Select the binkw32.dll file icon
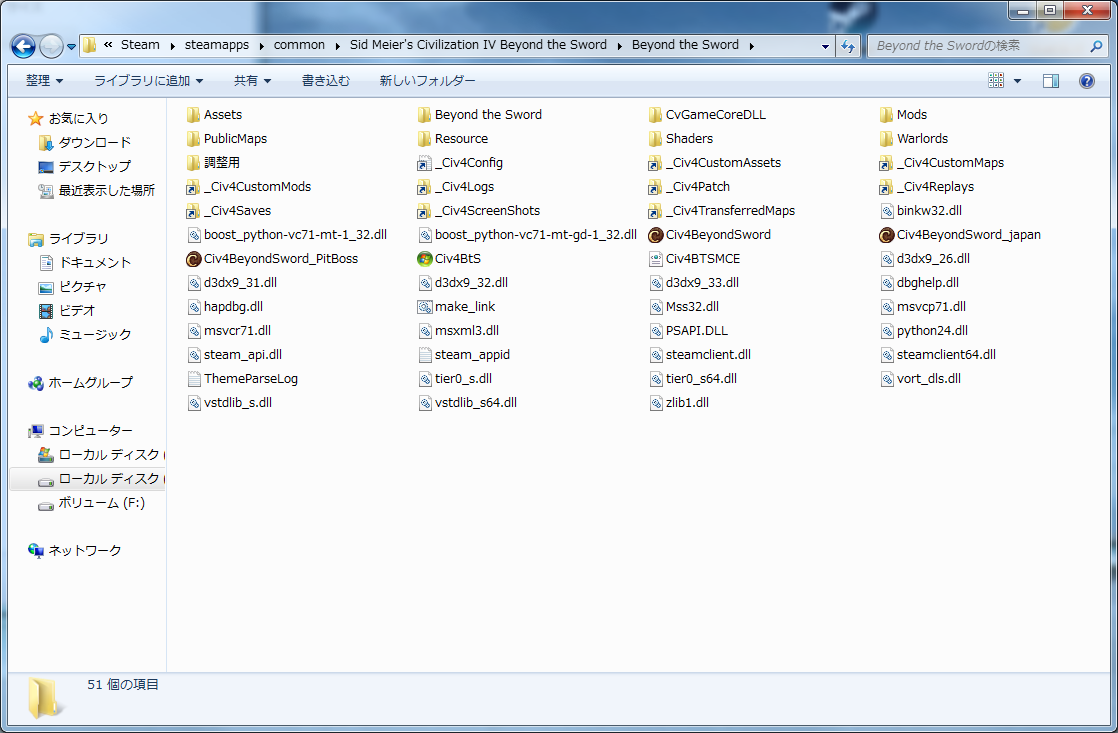 point(886,211)
